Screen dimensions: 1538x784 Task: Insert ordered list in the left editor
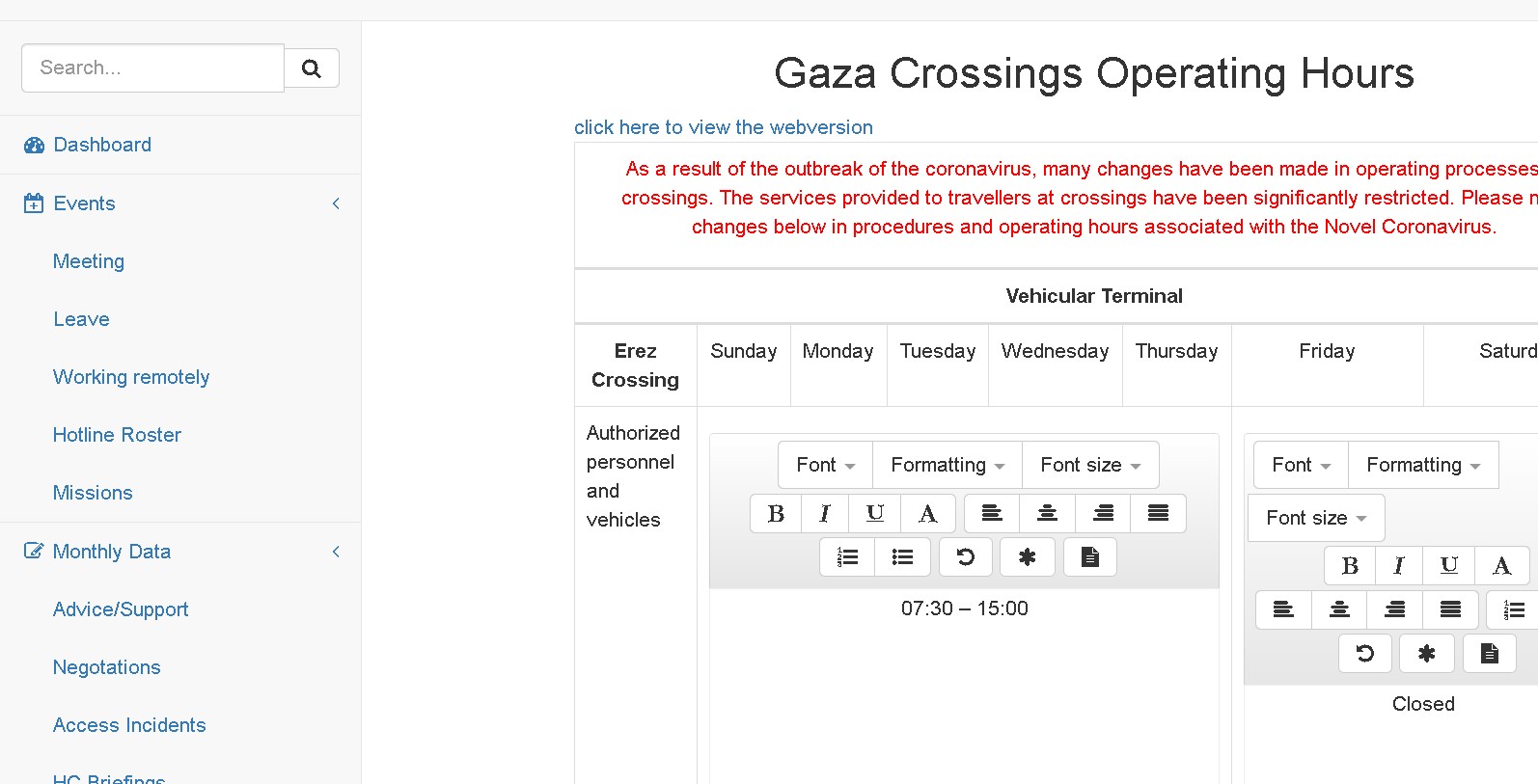[847, 557]
